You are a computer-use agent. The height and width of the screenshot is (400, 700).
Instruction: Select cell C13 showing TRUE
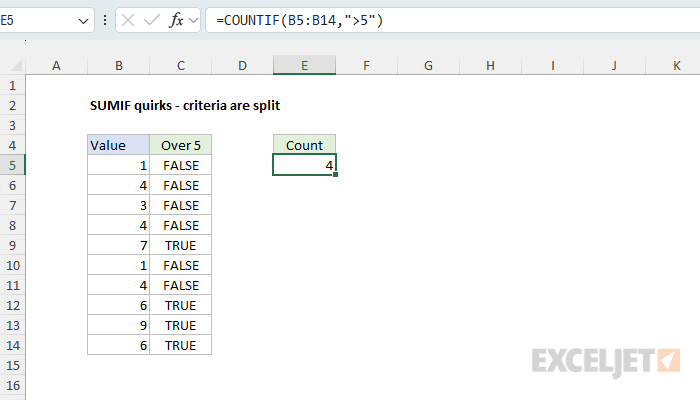(181, 325)
